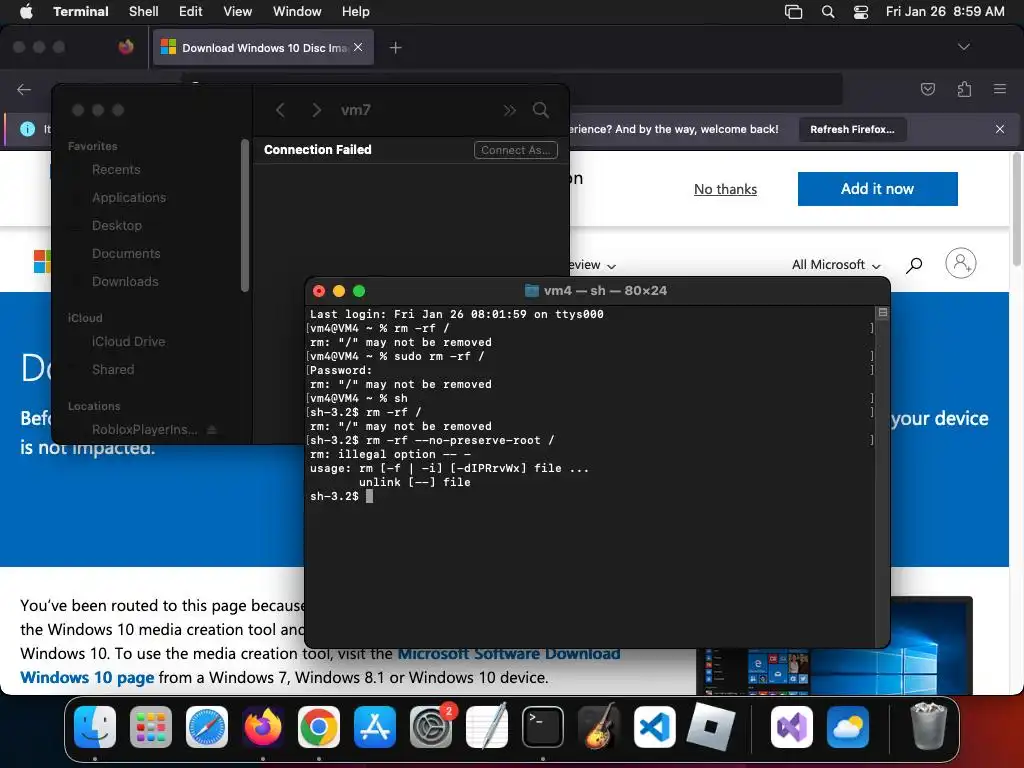This screenshot has width=1024, height=768.
Task: Launch GarageBand from the Dock
Action: tap(599, 727)
